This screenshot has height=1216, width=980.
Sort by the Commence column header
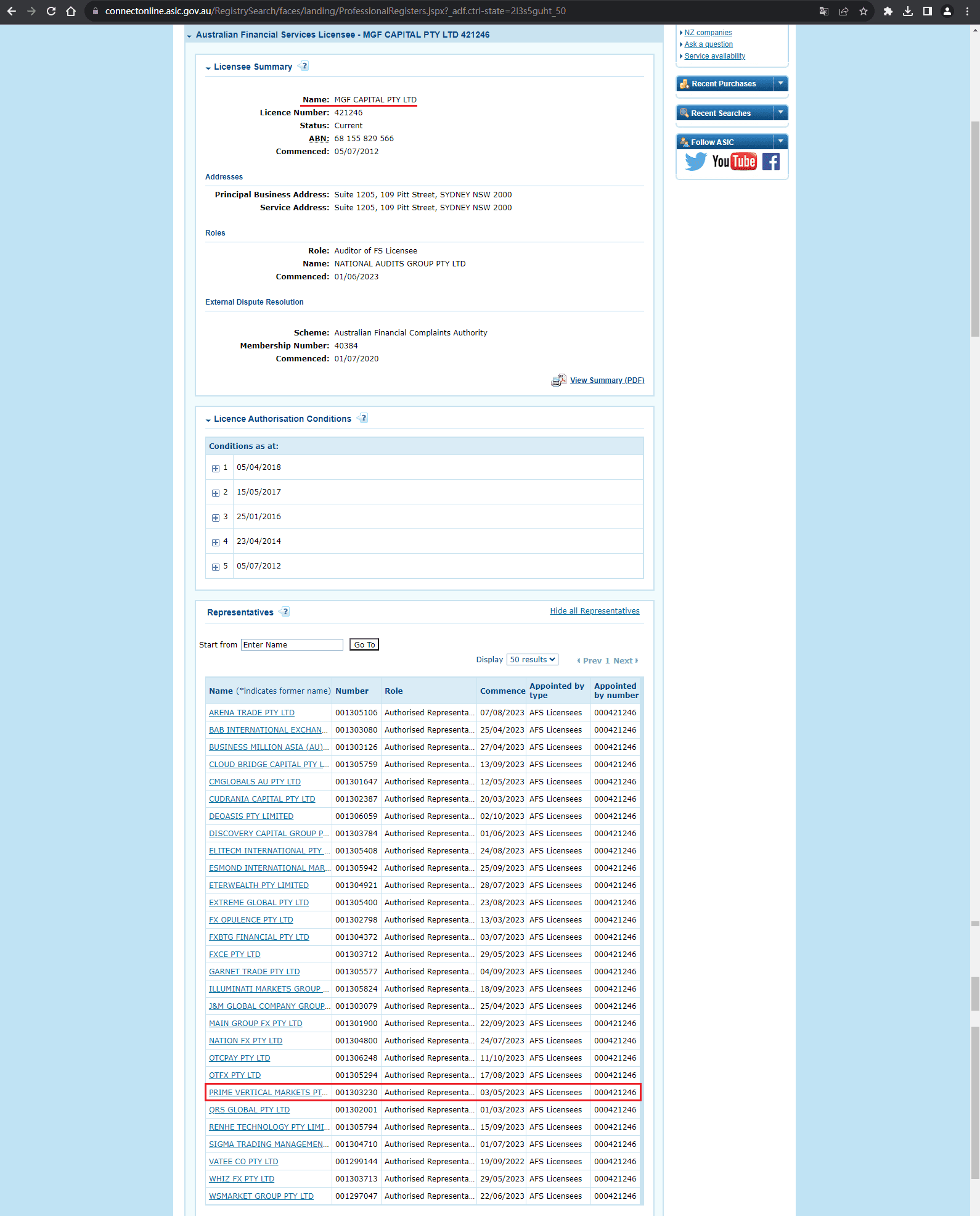502,691
